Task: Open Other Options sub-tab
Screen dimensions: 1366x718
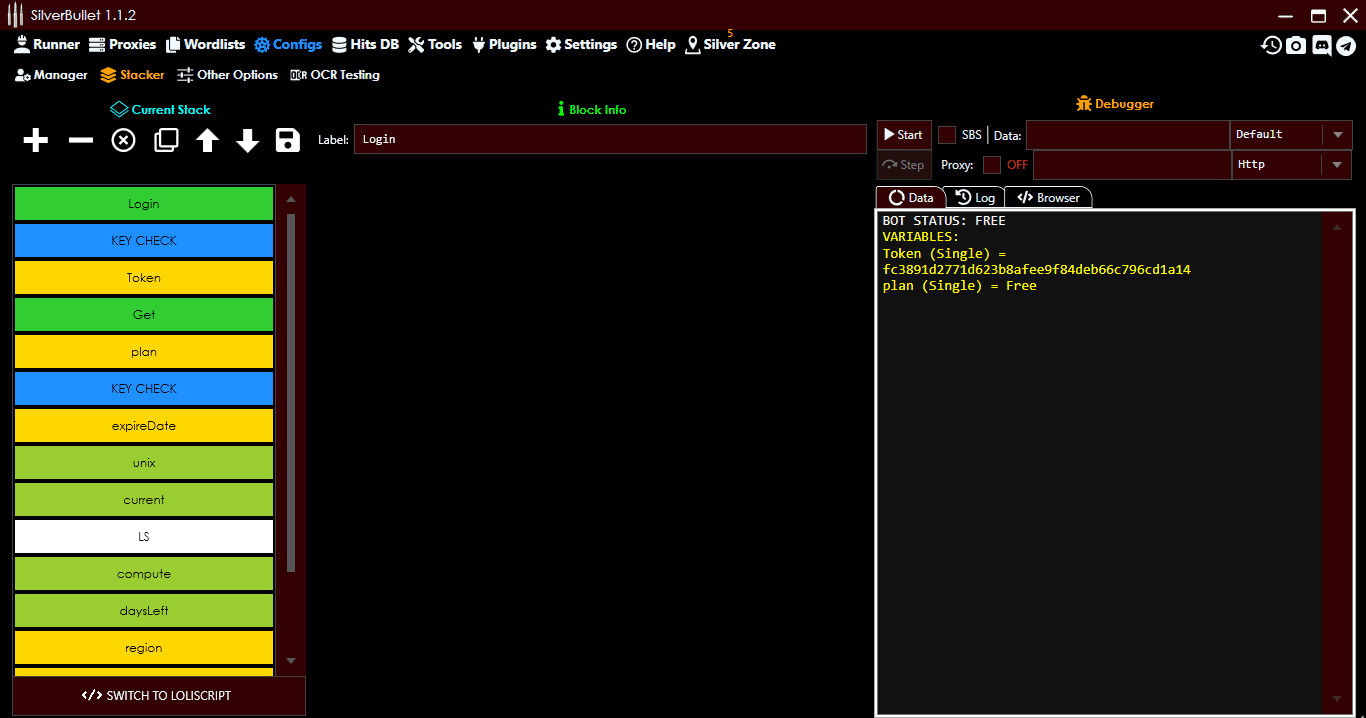Action: (227, 75)
